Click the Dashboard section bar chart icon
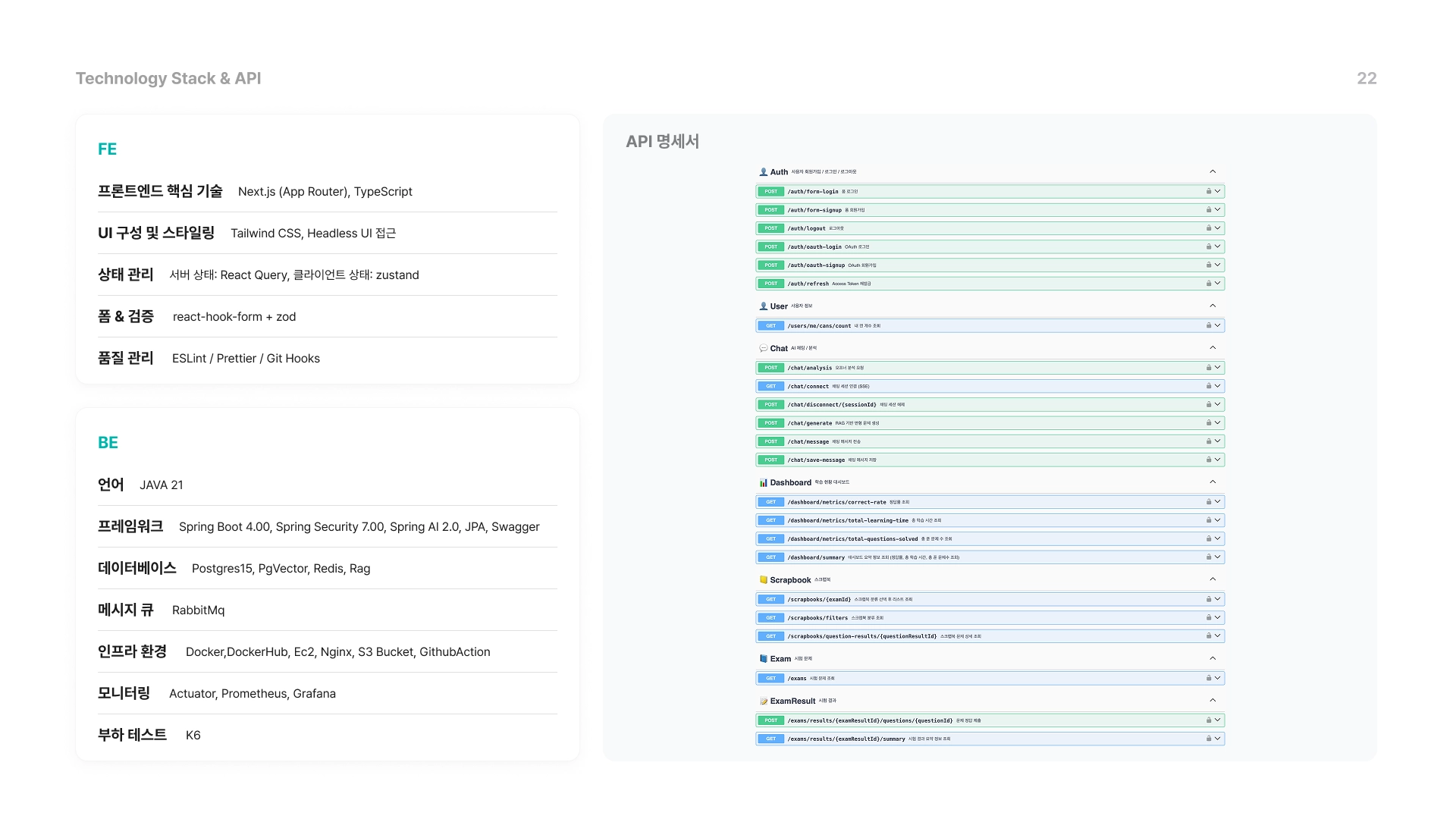 (x=764, y=482)
